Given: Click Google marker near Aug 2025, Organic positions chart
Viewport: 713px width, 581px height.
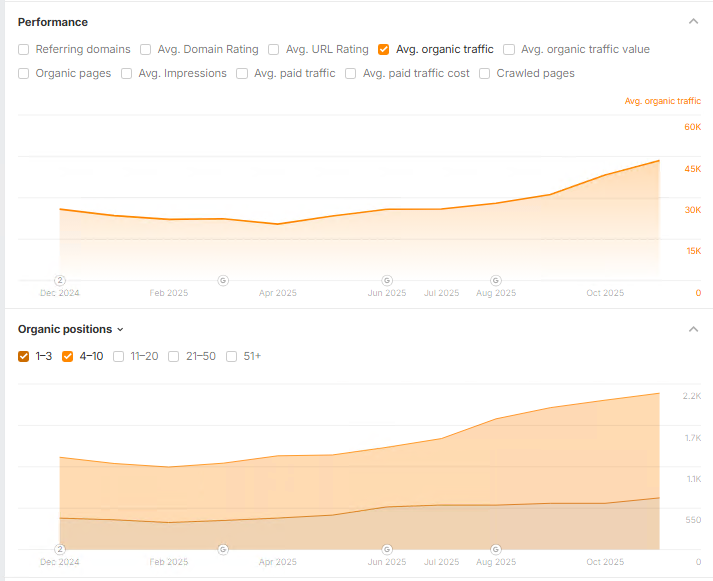Looking at the screenshot, I should [x=496, y=549].
